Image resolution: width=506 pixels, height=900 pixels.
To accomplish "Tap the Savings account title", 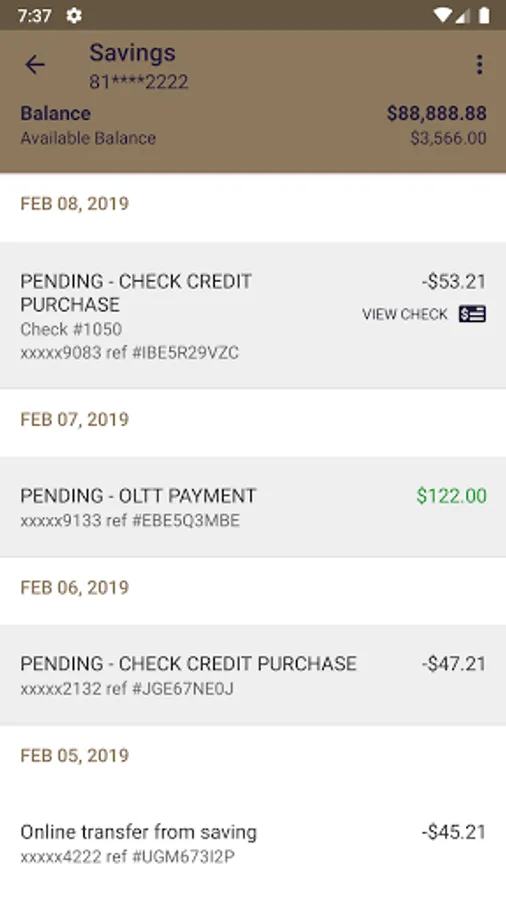I will pos(133,53).
